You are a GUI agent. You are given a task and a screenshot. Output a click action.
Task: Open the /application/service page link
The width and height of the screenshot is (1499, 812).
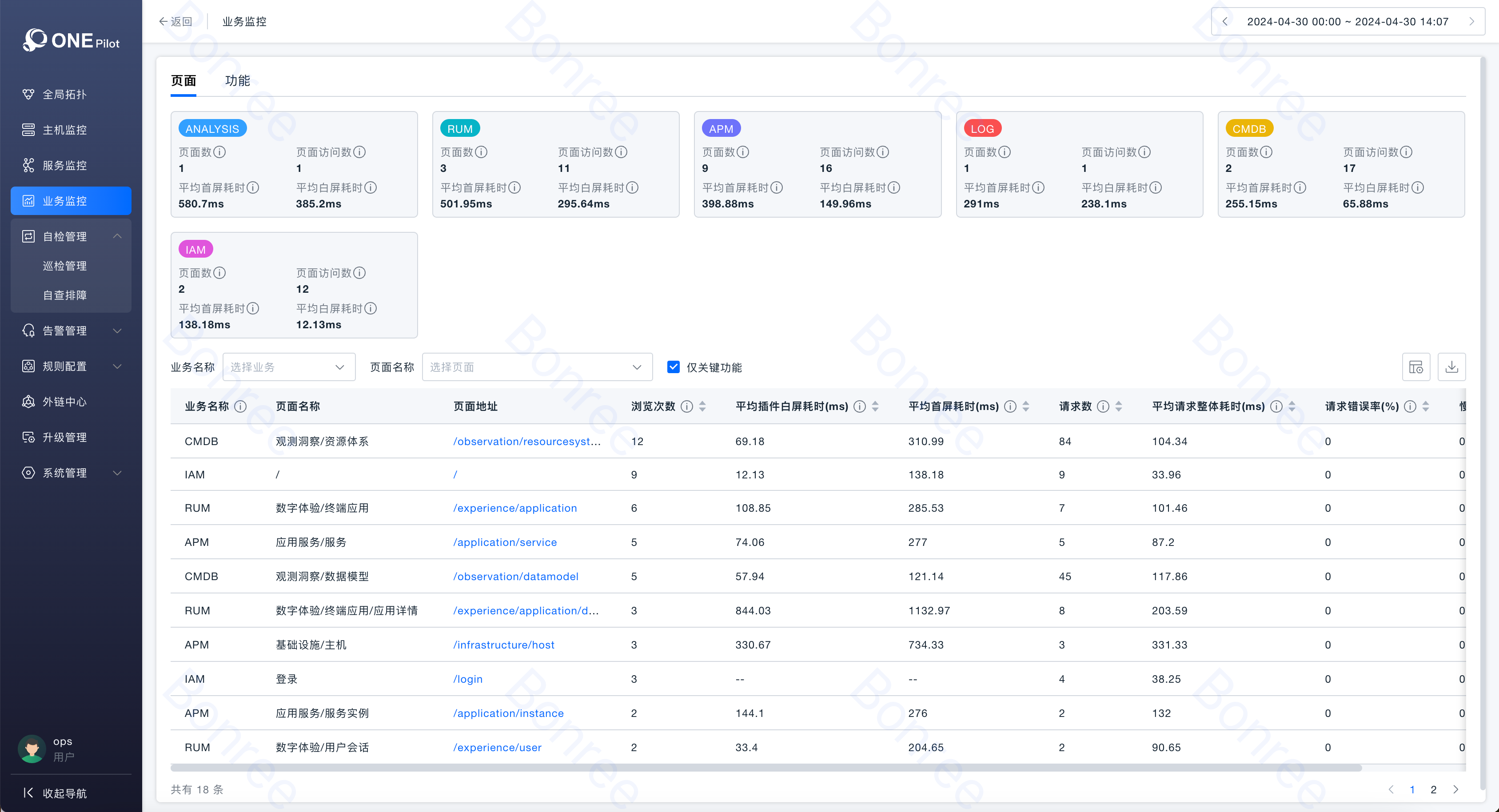pyautogui.click(x=505, y=542)
